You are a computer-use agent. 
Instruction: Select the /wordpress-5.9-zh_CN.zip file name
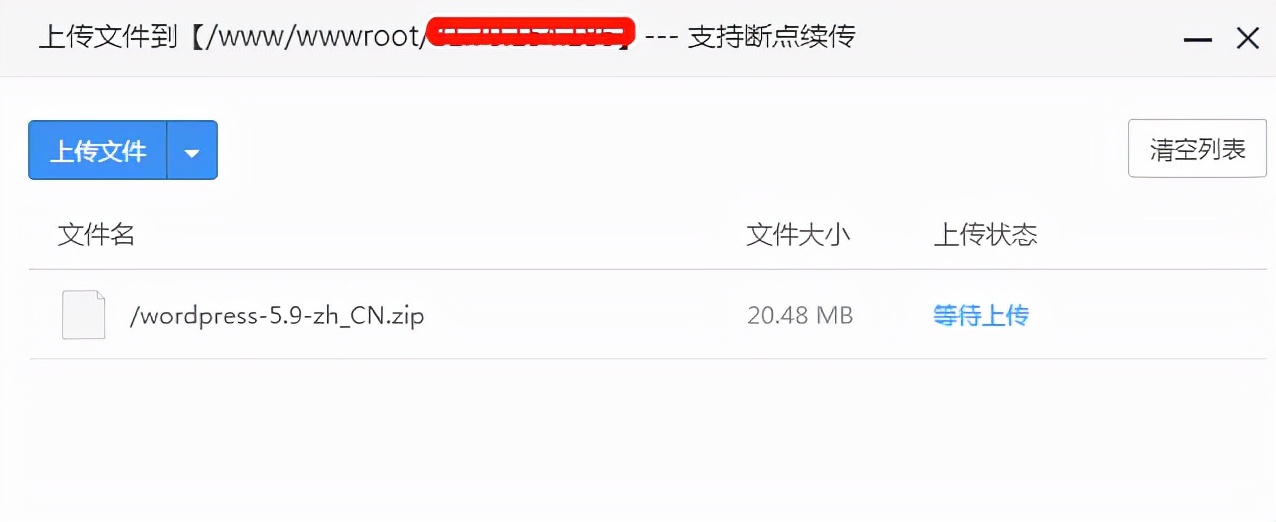pyautogui.click(x=277, y=316)
